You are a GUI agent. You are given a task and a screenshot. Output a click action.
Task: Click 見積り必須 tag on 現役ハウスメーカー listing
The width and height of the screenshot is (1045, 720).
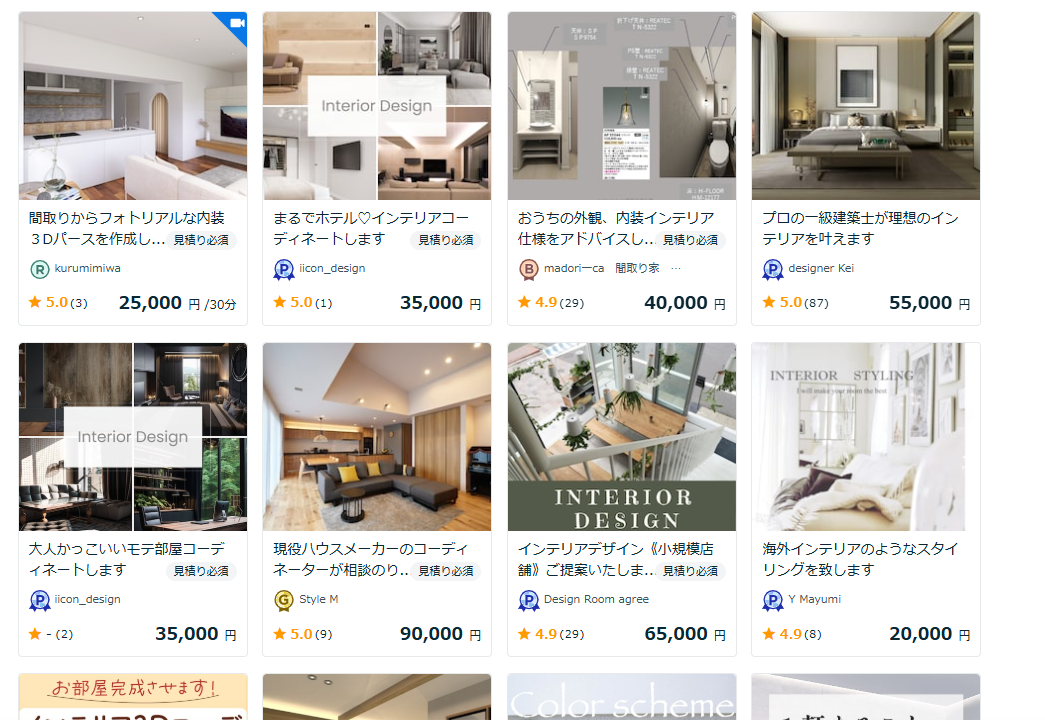pyautogui.click(x=446, y=571)
